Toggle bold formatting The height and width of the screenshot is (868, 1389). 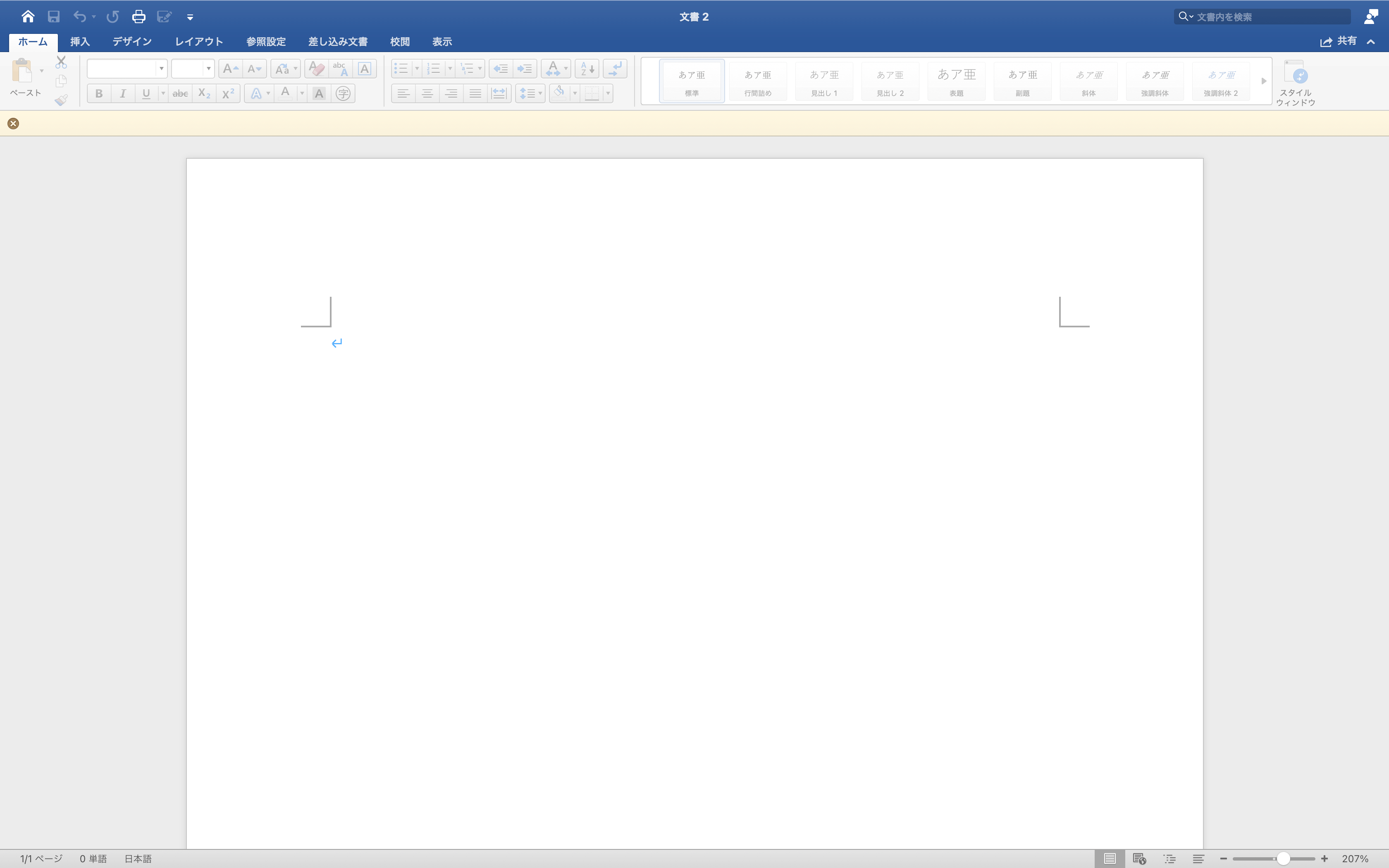pyautogui.click(x=99, y=93)
